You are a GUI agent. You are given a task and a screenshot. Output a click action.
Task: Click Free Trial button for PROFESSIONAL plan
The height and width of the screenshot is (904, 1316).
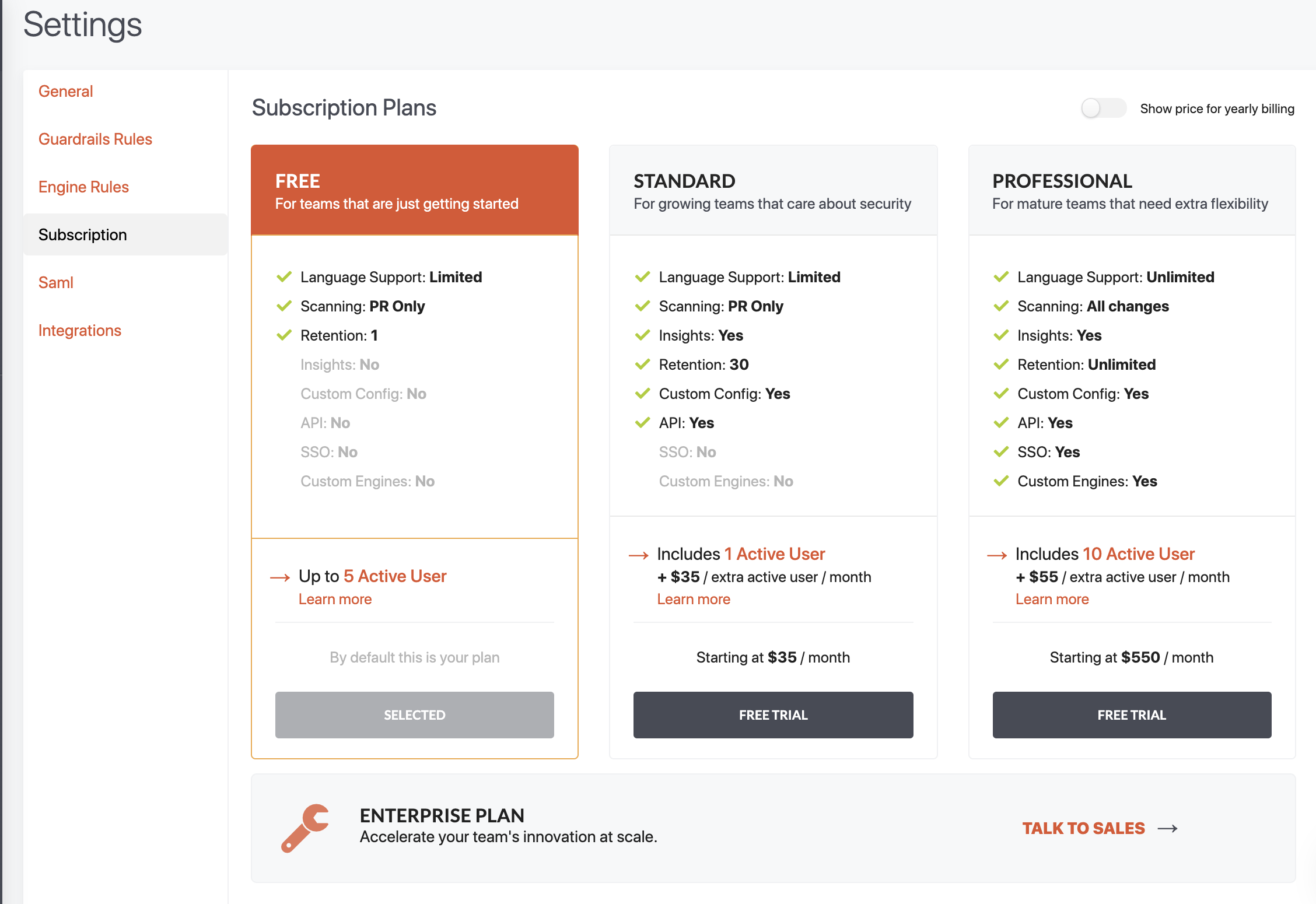tap(1131, 714)
